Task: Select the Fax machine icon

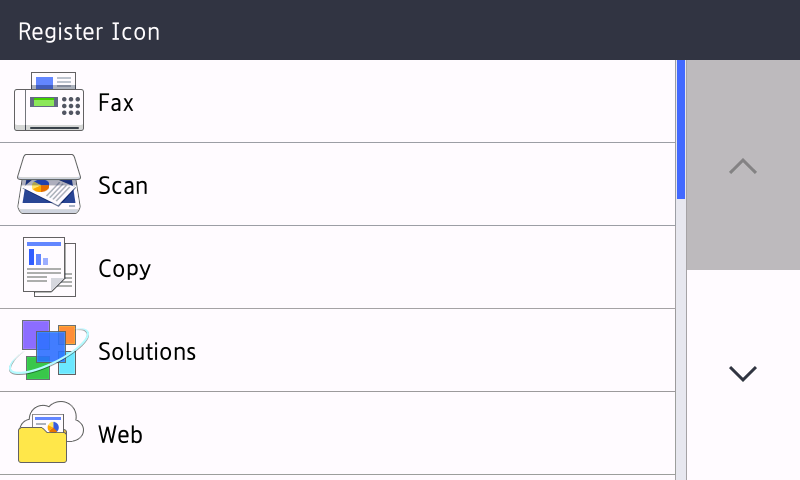Action: (x=48, y=102)
